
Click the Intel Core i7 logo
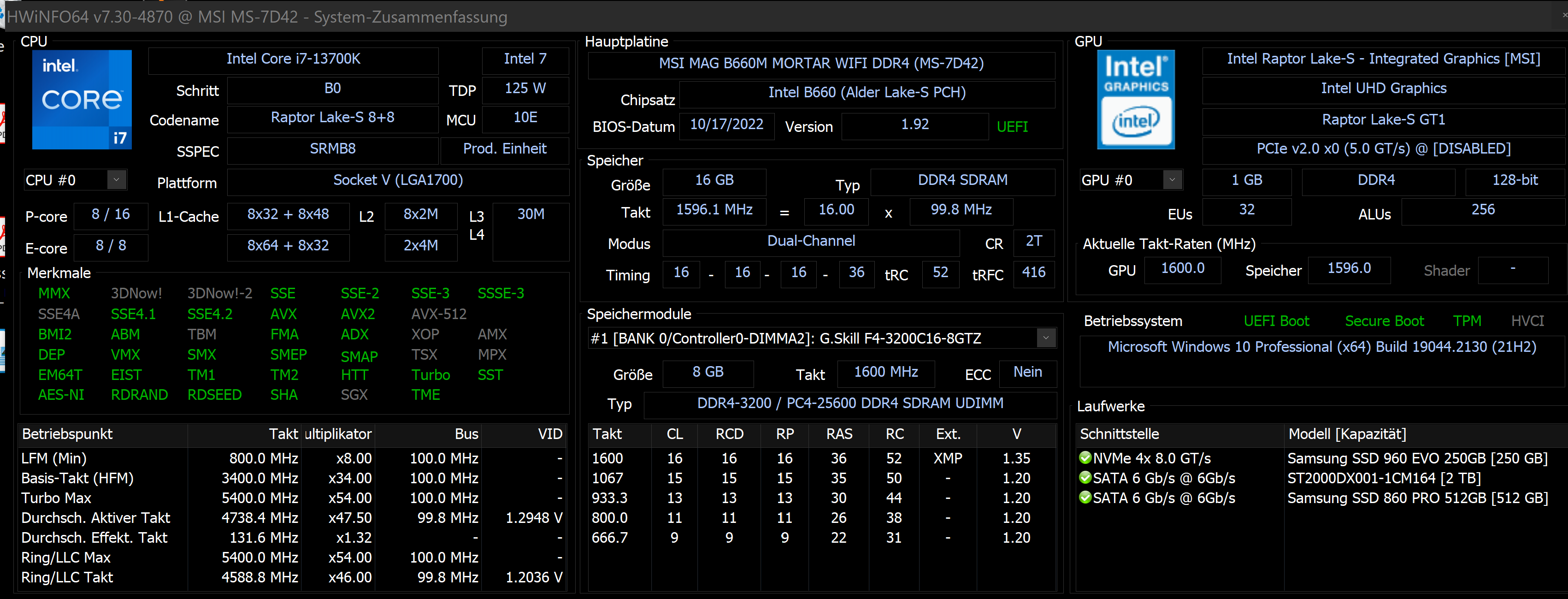82,99
